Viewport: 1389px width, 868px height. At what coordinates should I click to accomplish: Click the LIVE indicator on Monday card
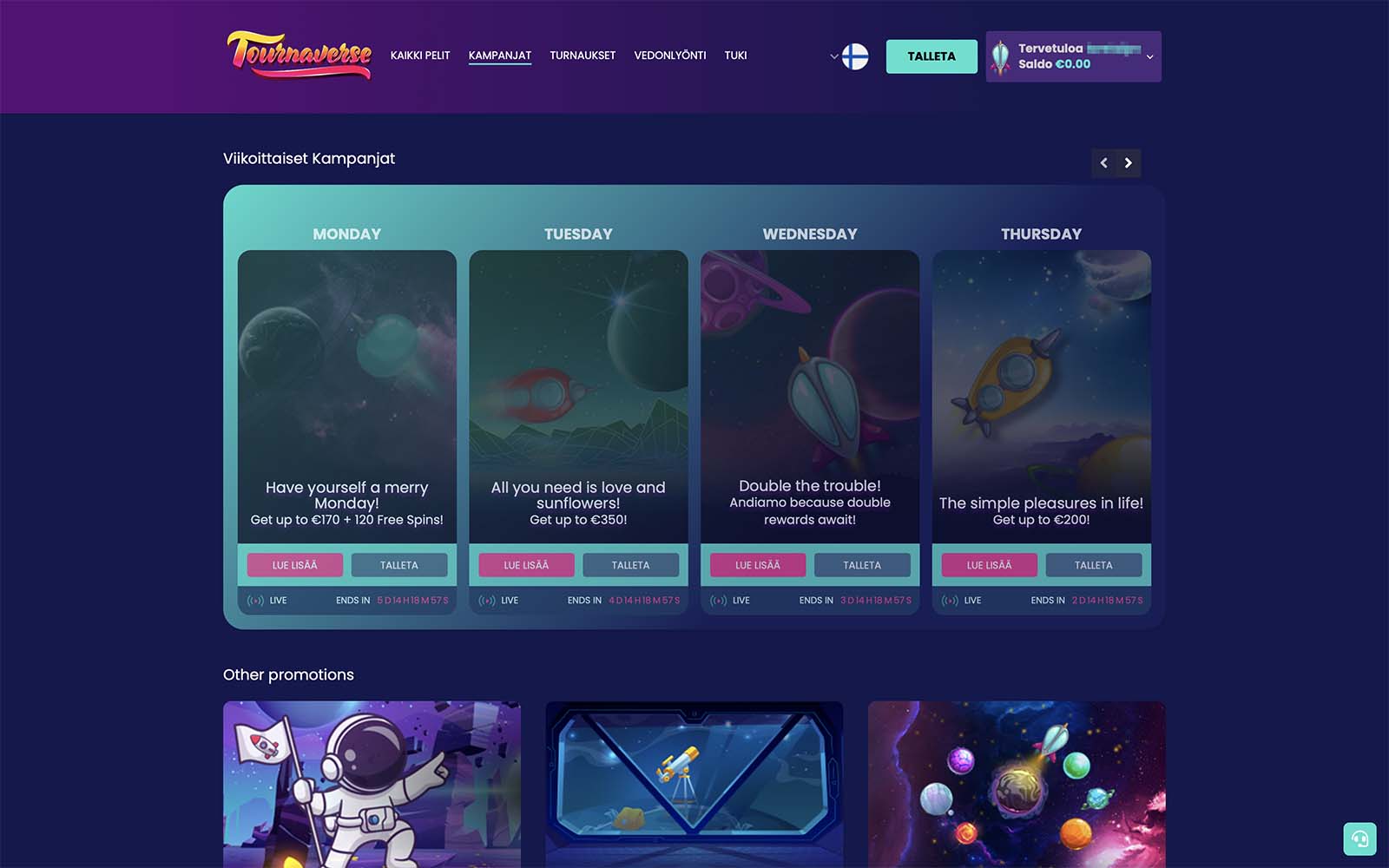point(267,600)
